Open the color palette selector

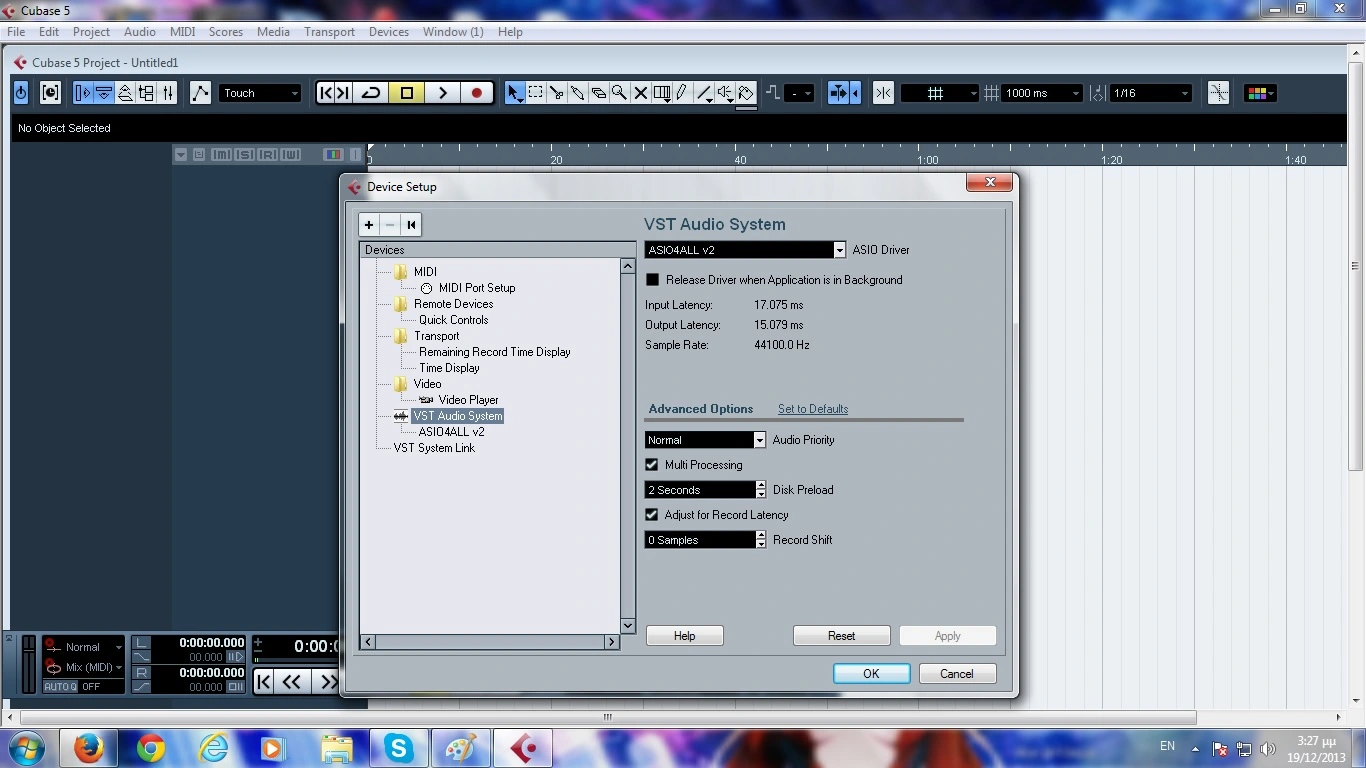point(1259,93)
